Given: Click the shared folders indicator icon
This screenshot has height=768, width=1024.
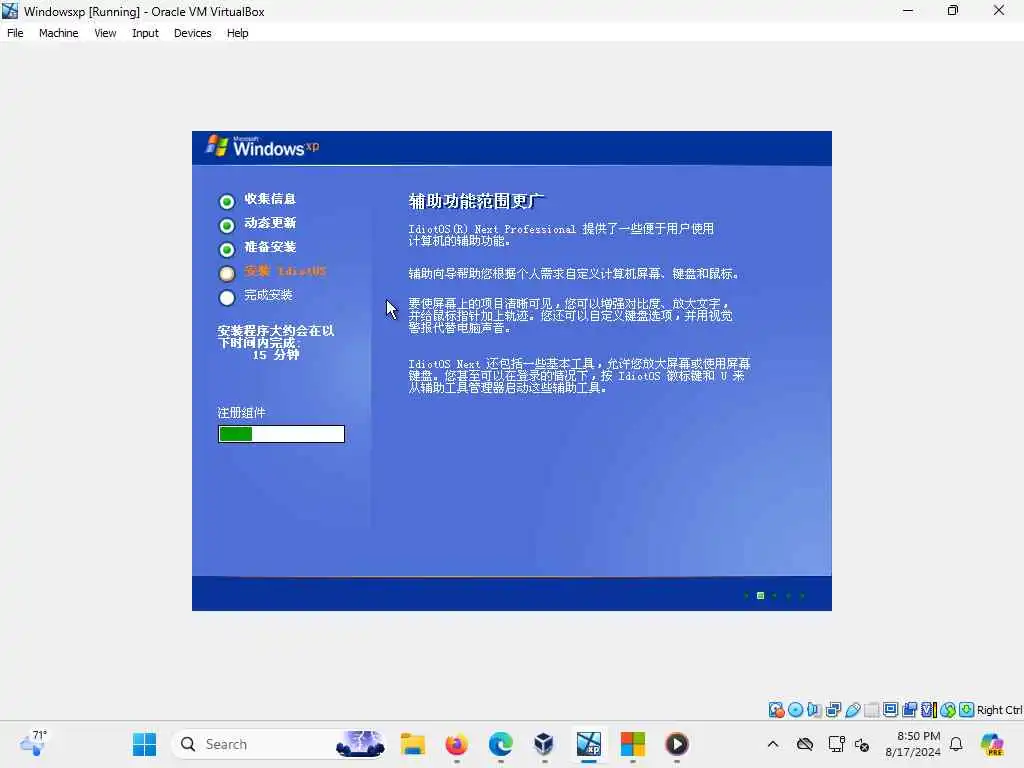Looking at the screenshot, I should click(x=871, y=710).
